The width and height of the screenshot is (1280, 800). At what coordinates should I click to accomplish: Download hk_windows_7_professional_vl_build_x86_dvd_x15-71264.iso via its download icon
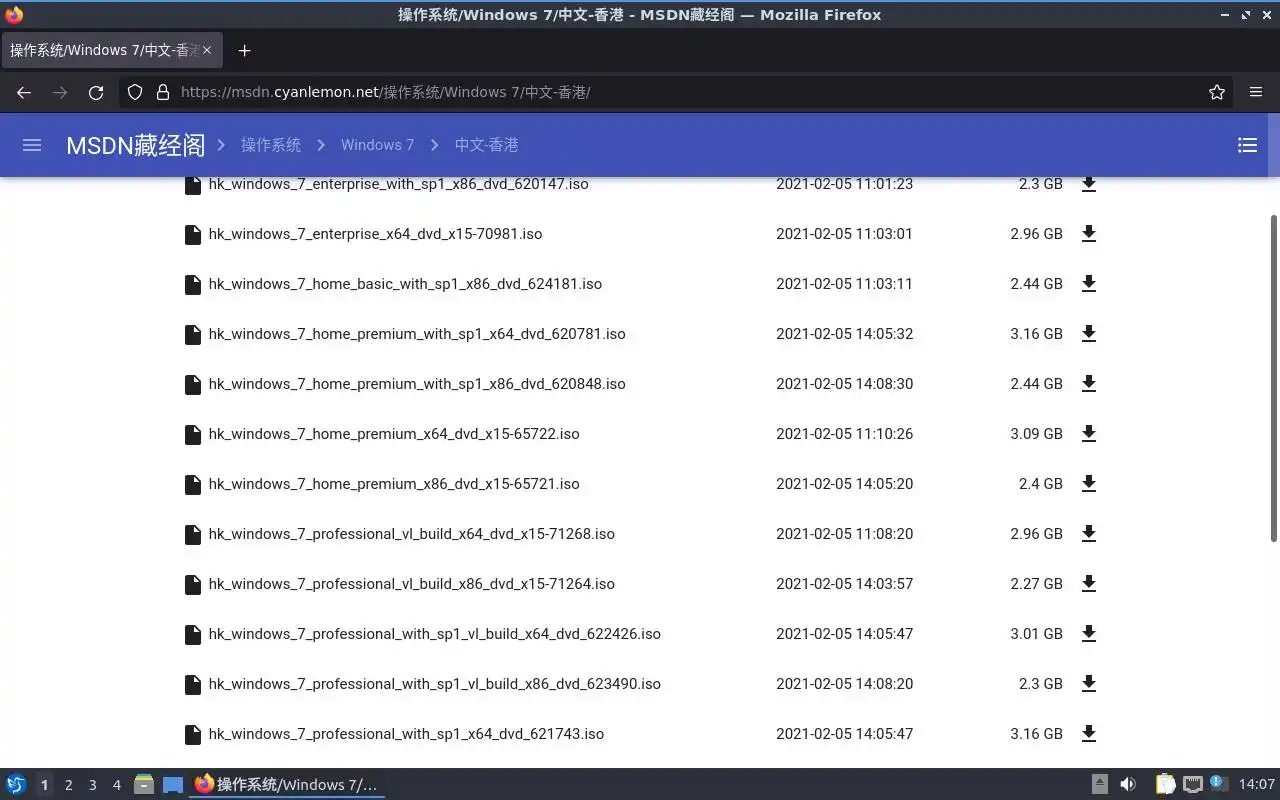click(x=1089, y=584)
